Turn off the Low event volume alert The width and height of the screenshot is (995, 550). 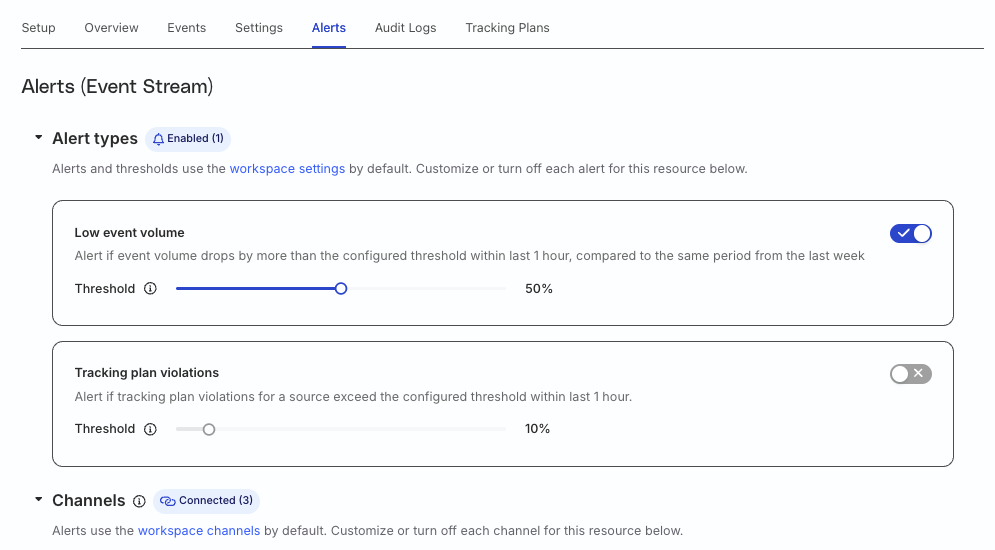(x=911, y=233)
